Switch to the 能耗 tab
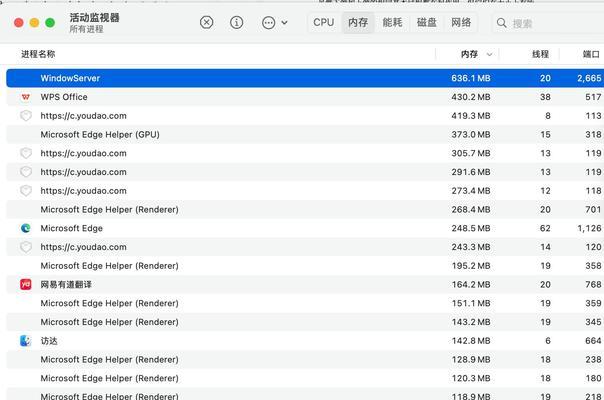 click(x=392, y=22)
